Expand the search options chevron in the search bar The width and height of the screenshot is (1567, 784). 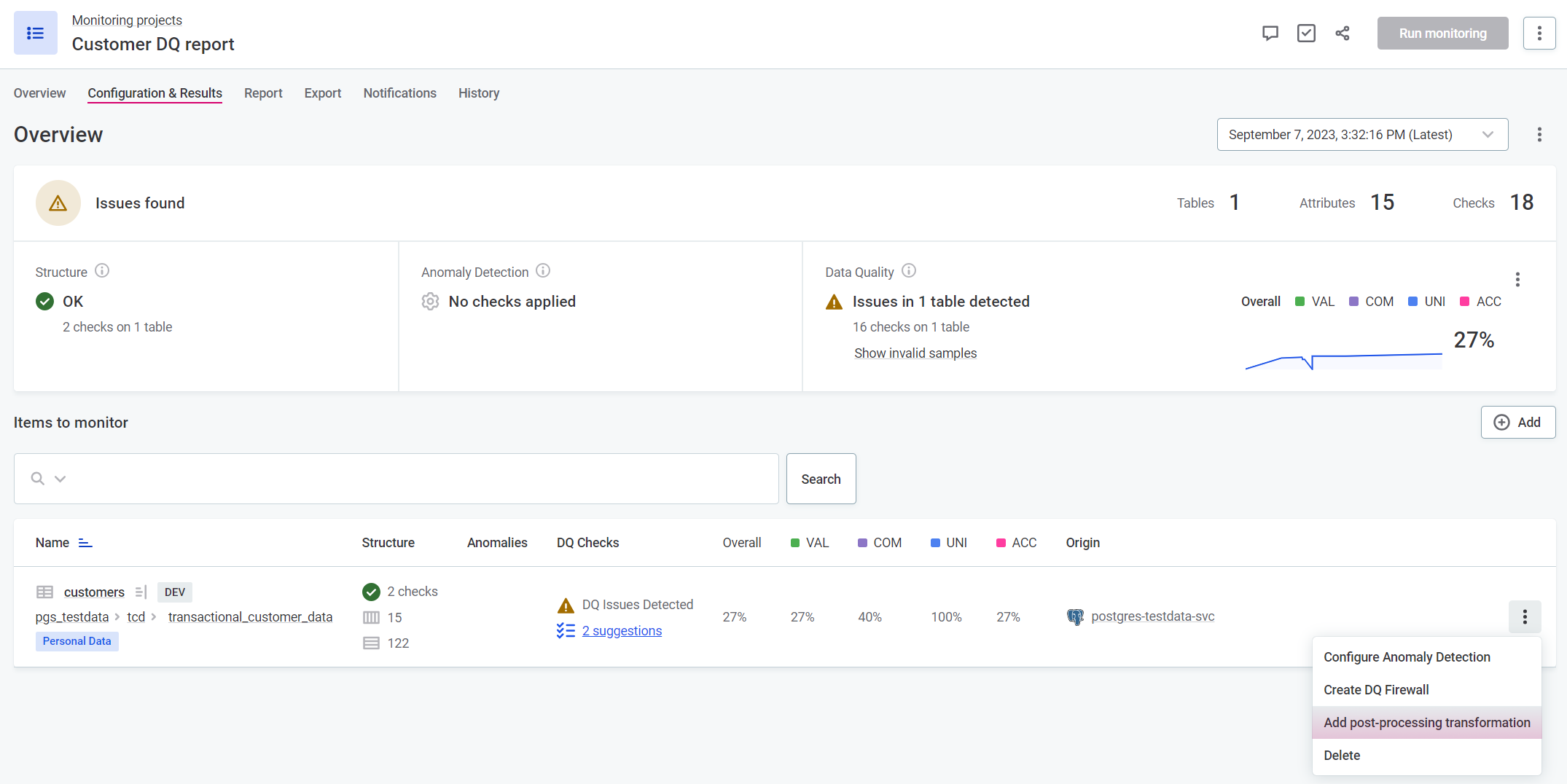click(61, 479)
